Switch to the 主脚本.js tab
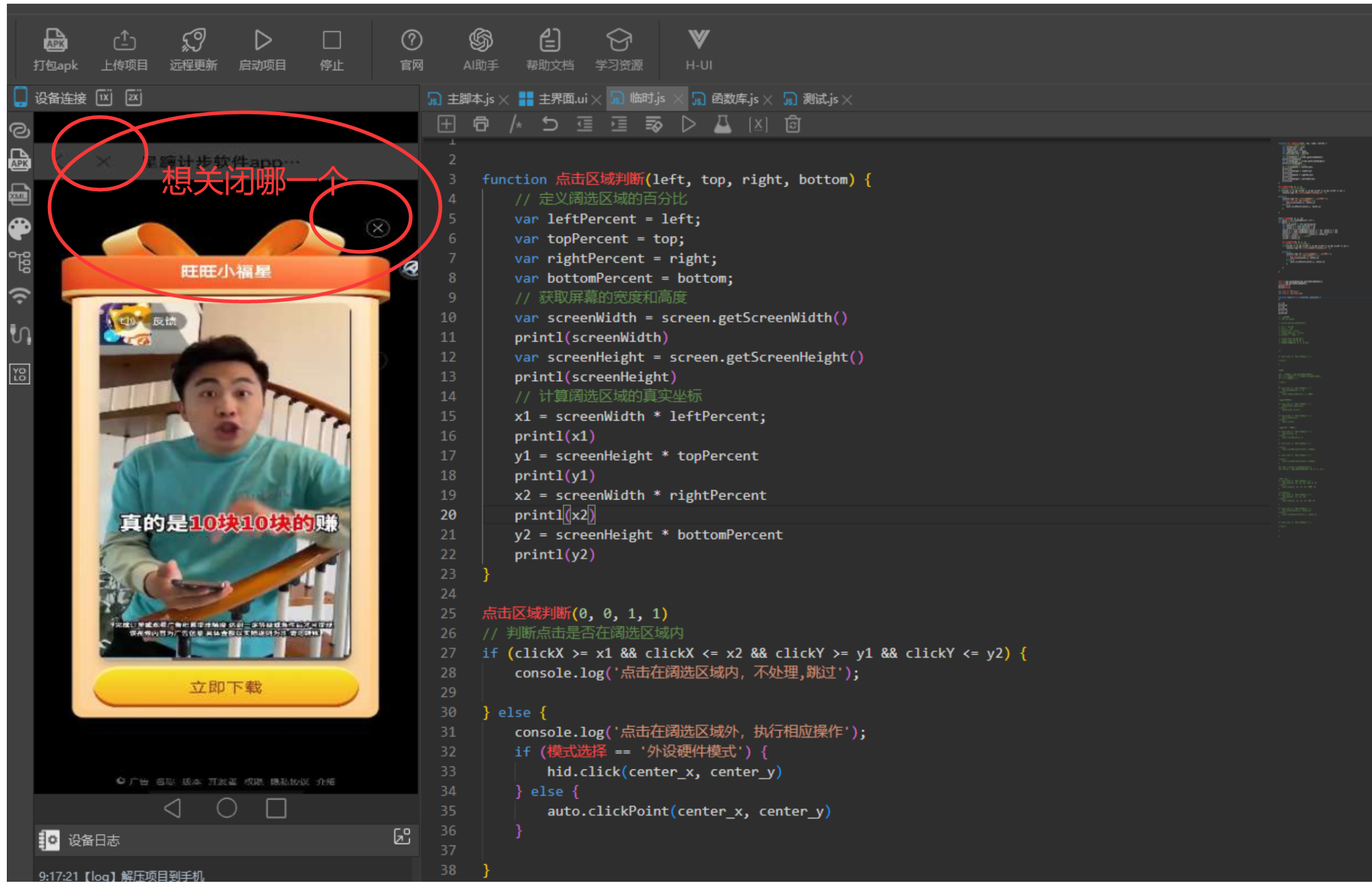Image resolution: width=1372 pixels, height=886 pixels. (x=470, y=99)
